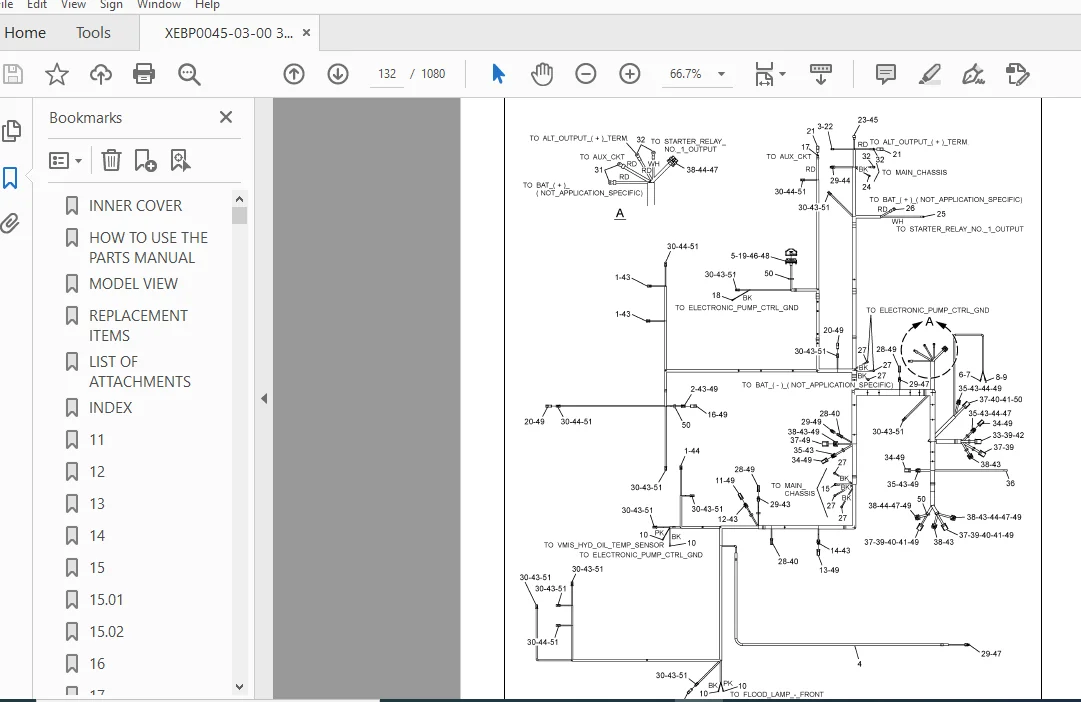
Task: Select the highlighter pen tool
Action: pos(929,74)
